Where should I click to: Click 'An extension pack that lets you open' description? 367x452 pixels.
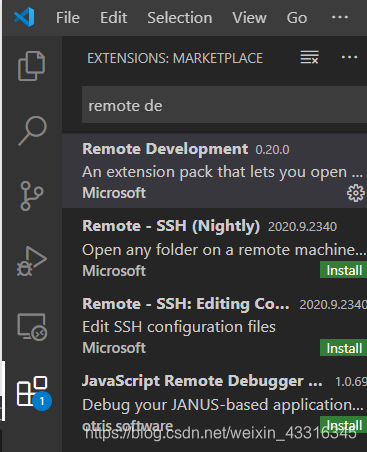click(222, 172)
